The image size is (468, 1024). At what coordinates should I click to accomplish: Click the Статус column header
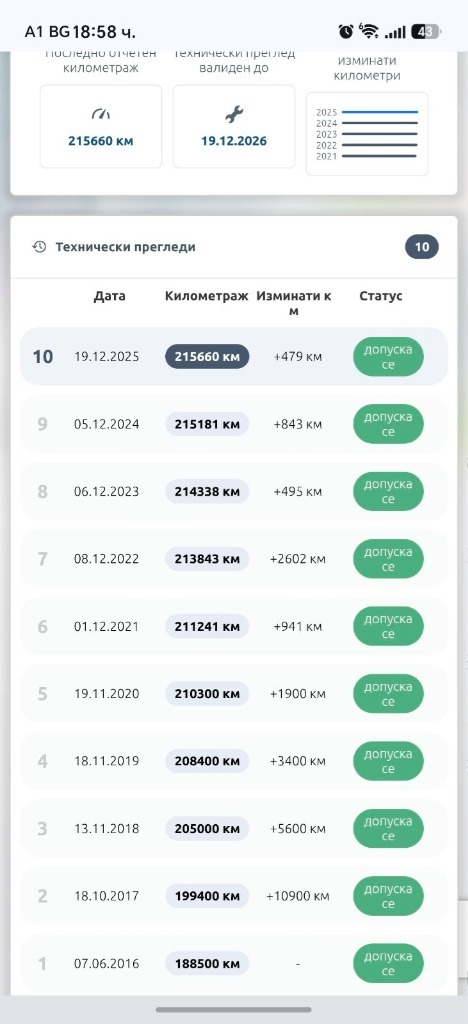point(381,296)
